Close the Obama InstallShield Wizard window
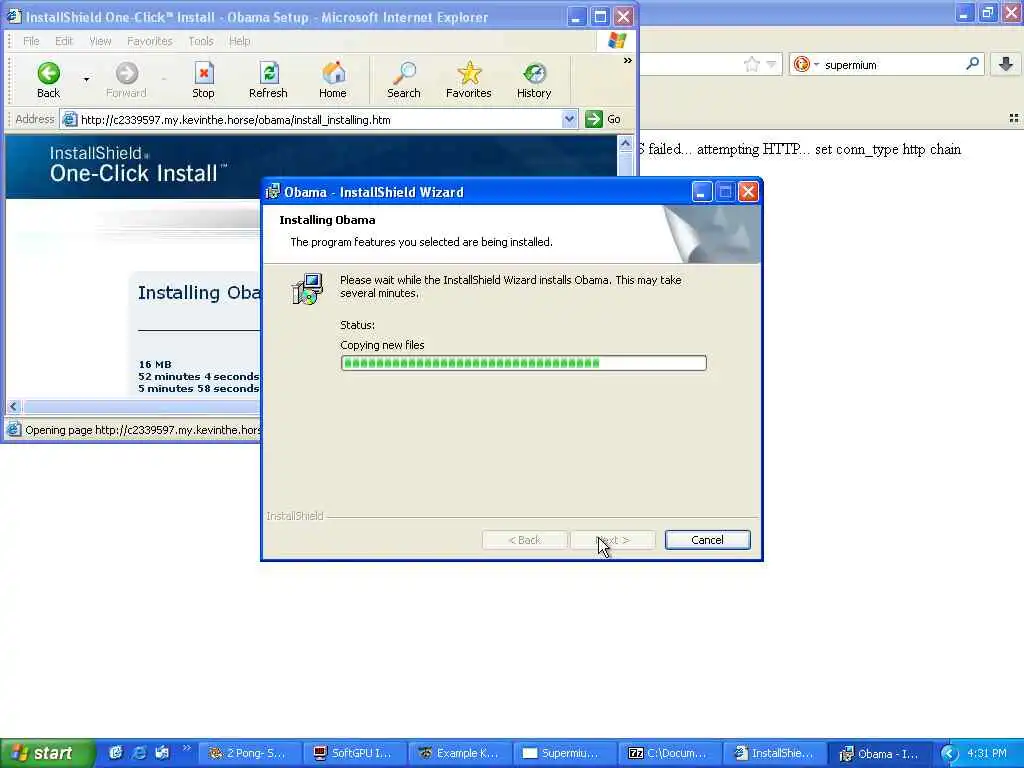This screenshot has width=1024, height=768. 748,192
